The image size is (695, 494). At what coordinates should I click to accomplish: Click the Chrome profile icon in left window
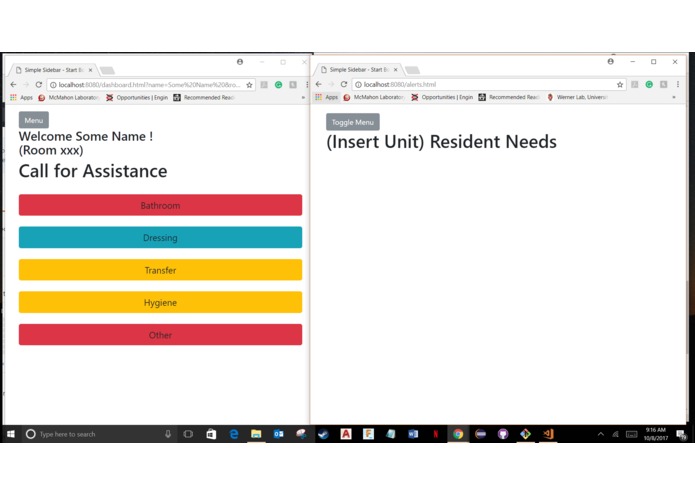(240, 62)
